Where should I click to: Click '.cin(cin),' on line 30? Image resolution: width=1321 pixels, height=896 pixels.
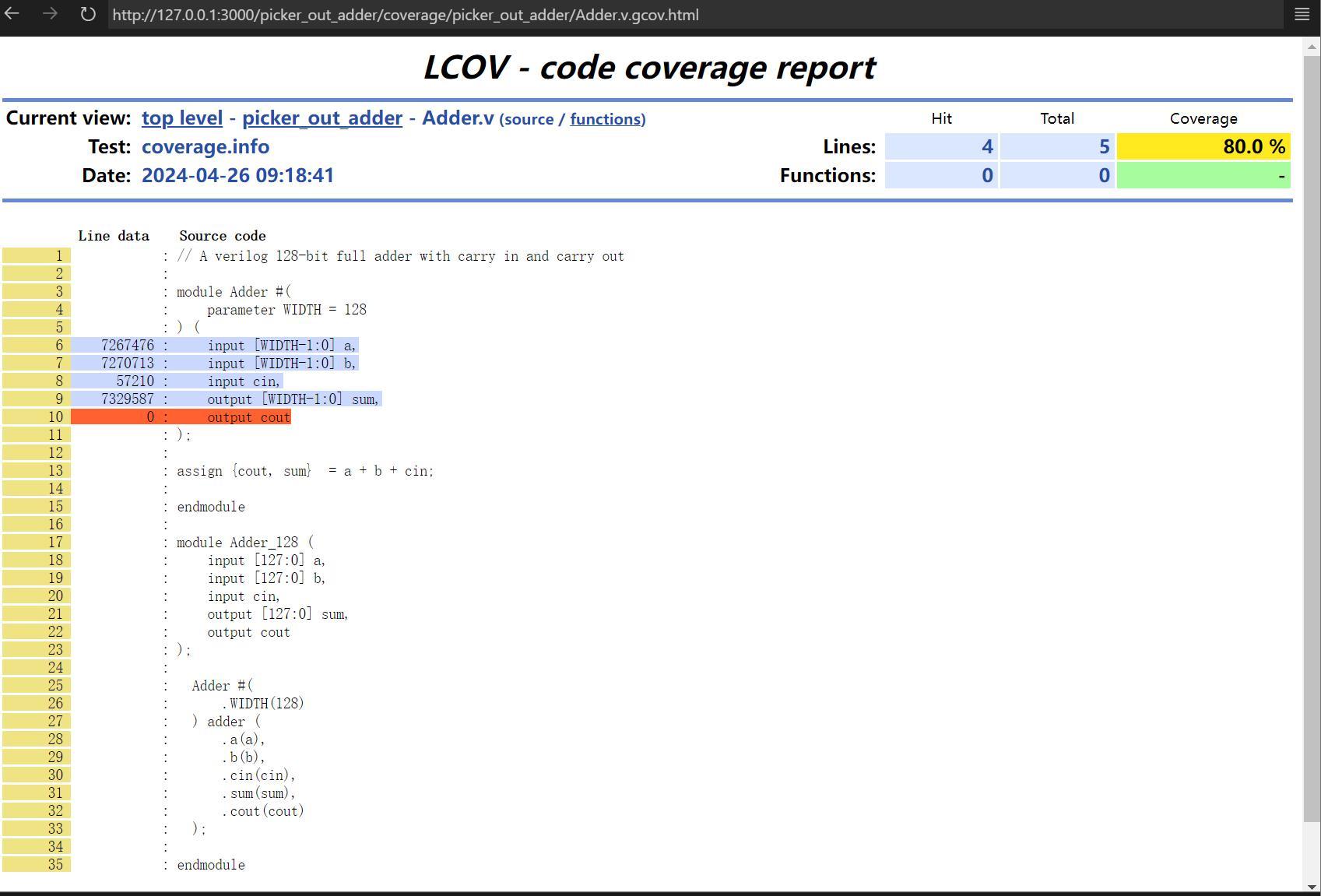(x=259, y=775)
